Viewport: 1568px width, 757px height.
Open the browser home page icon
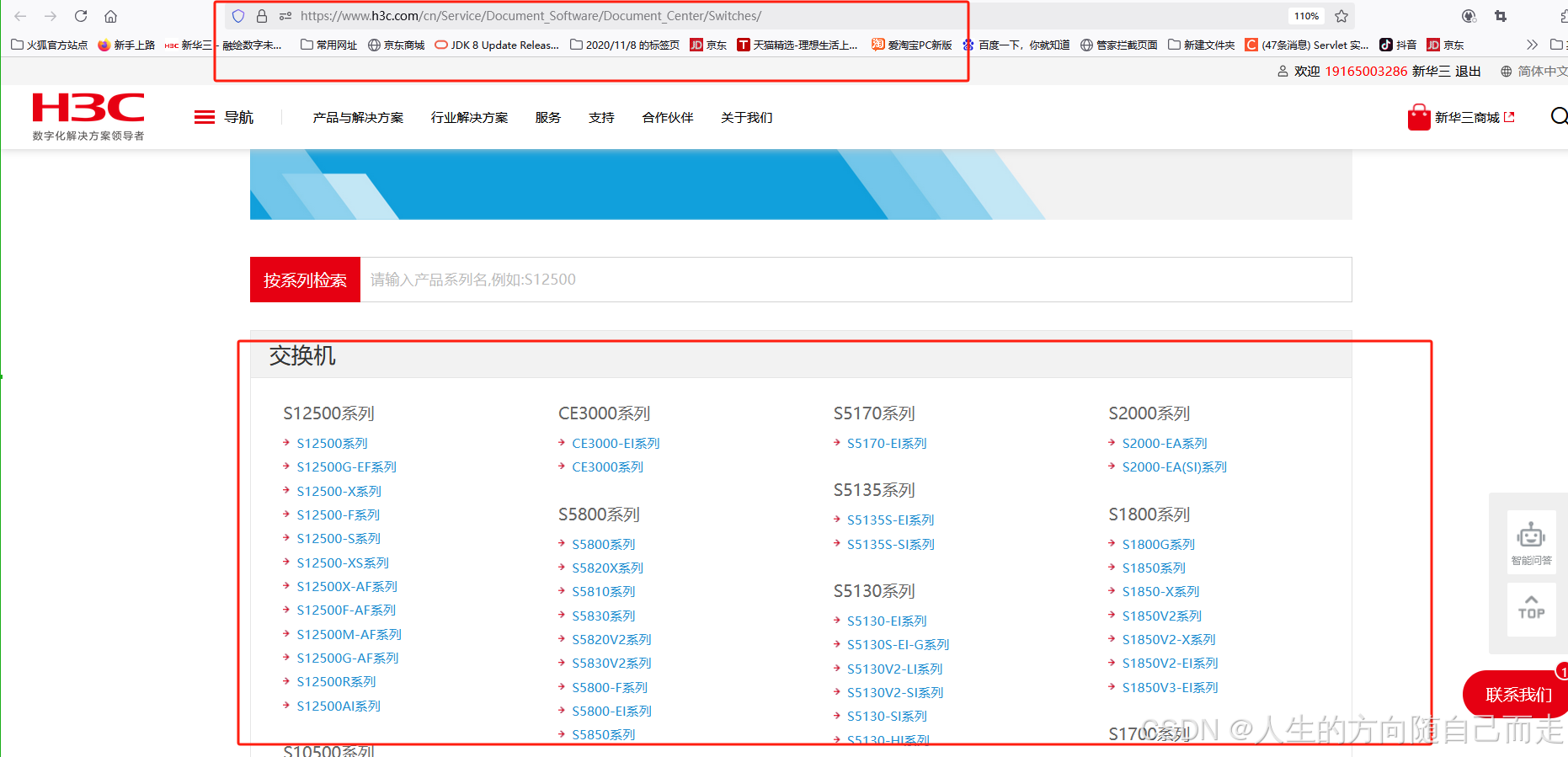pos(110,16)
